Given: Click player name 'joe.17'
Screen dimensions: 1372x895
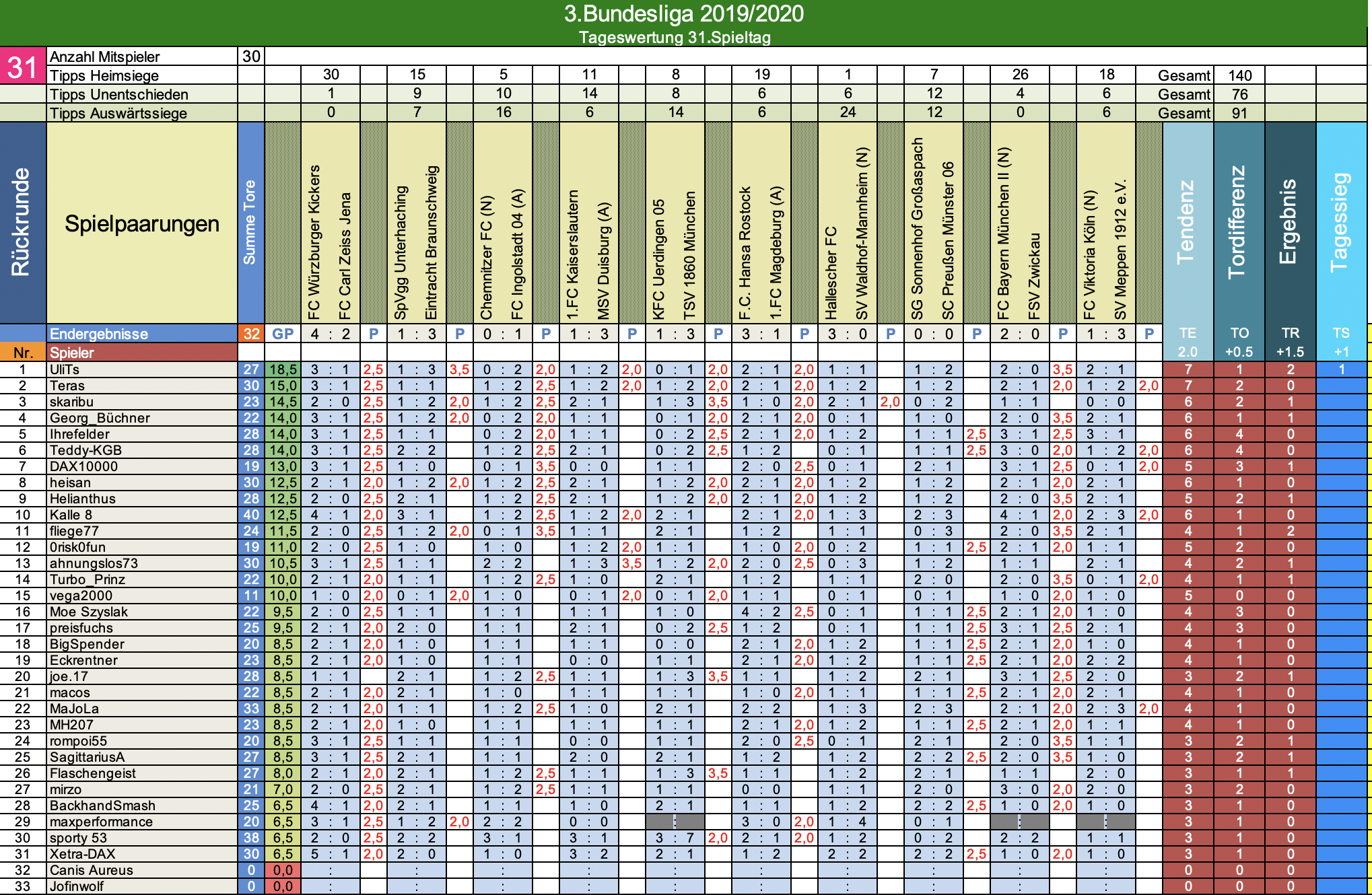Looking at the screenshot, I should (69, 676).
